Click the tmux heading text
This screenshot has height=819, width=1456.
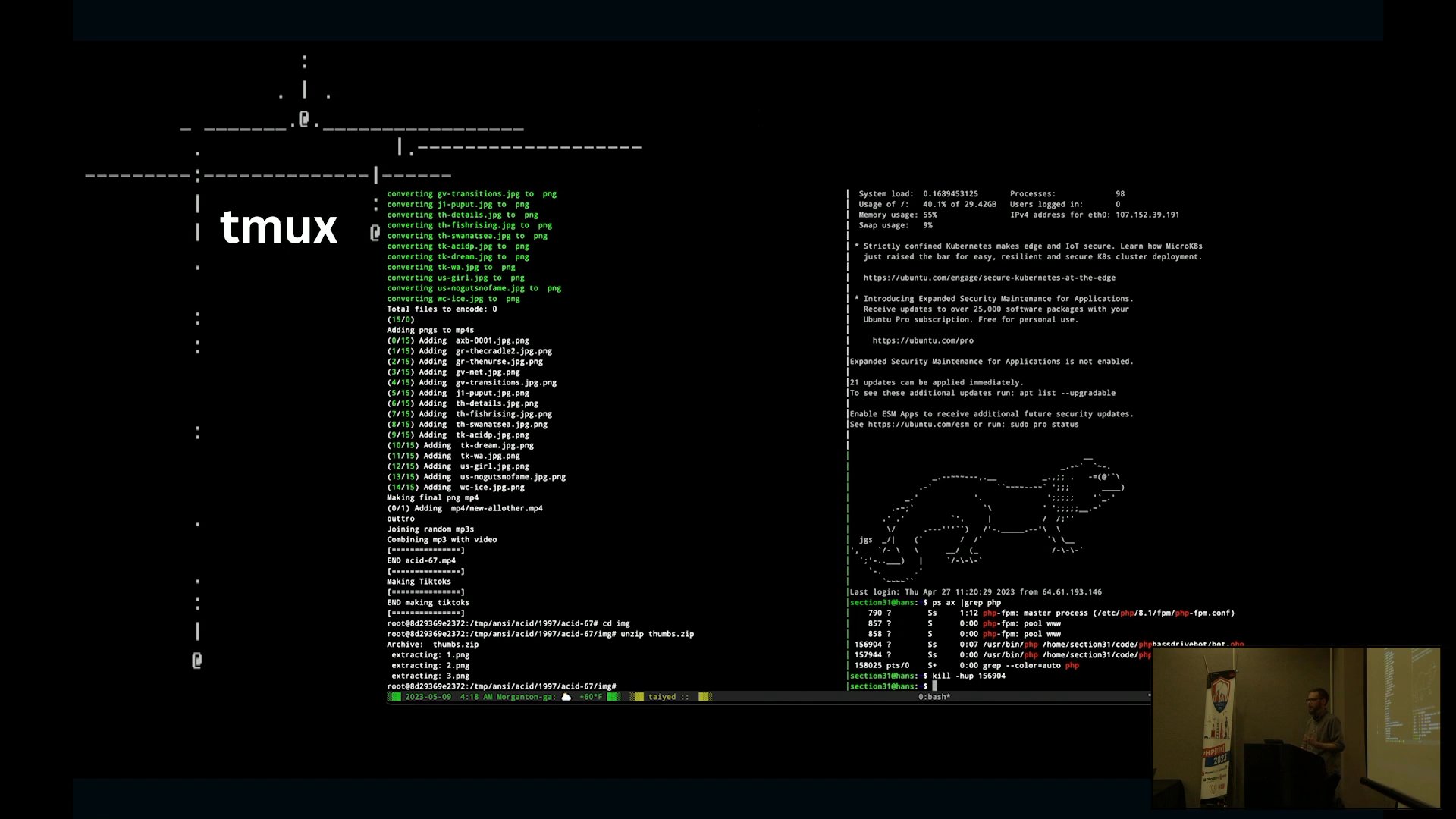(278, 227)
